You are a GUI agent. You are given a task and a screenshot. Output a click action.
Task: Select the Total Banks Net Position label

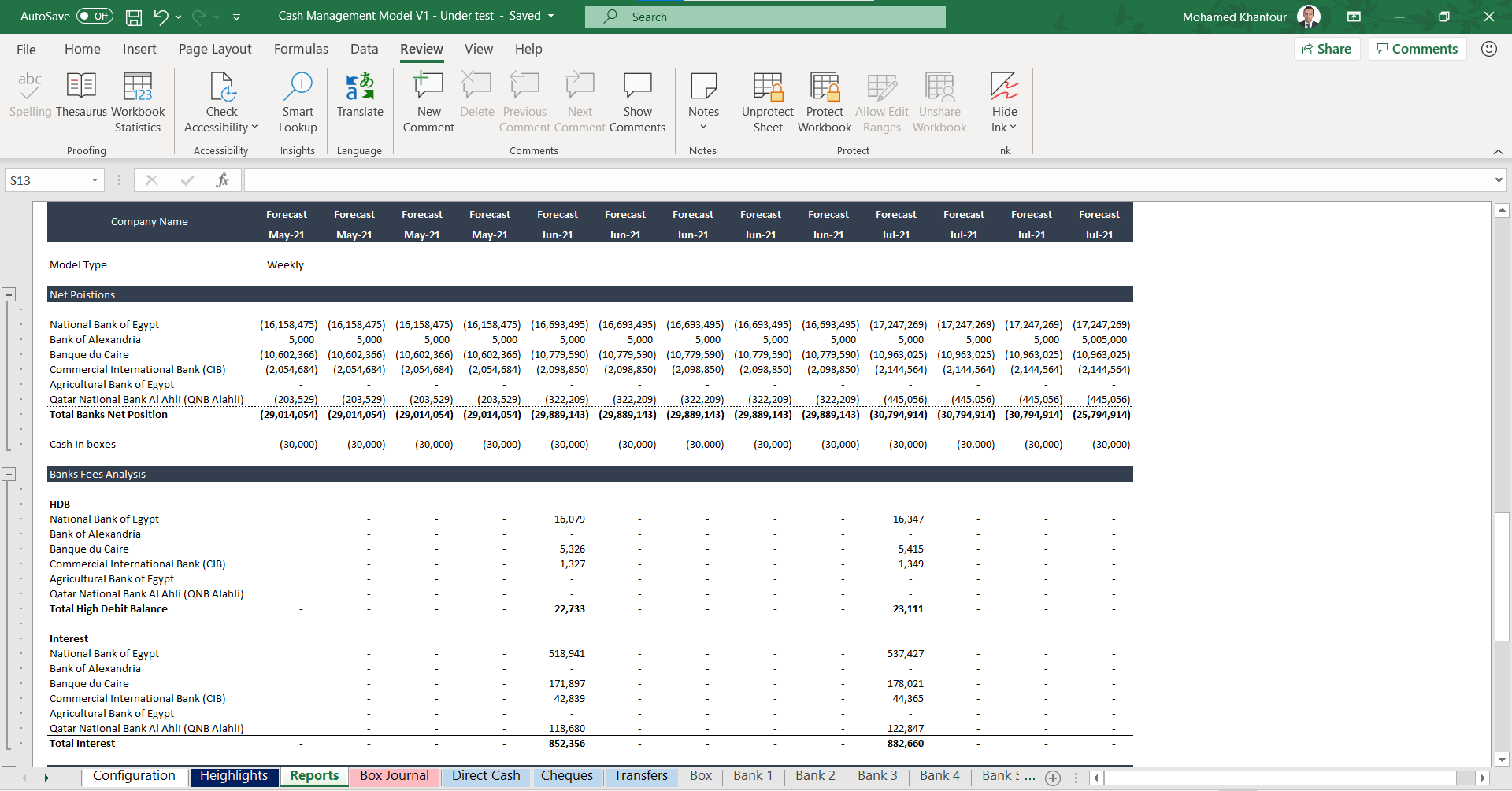(109, 415)
